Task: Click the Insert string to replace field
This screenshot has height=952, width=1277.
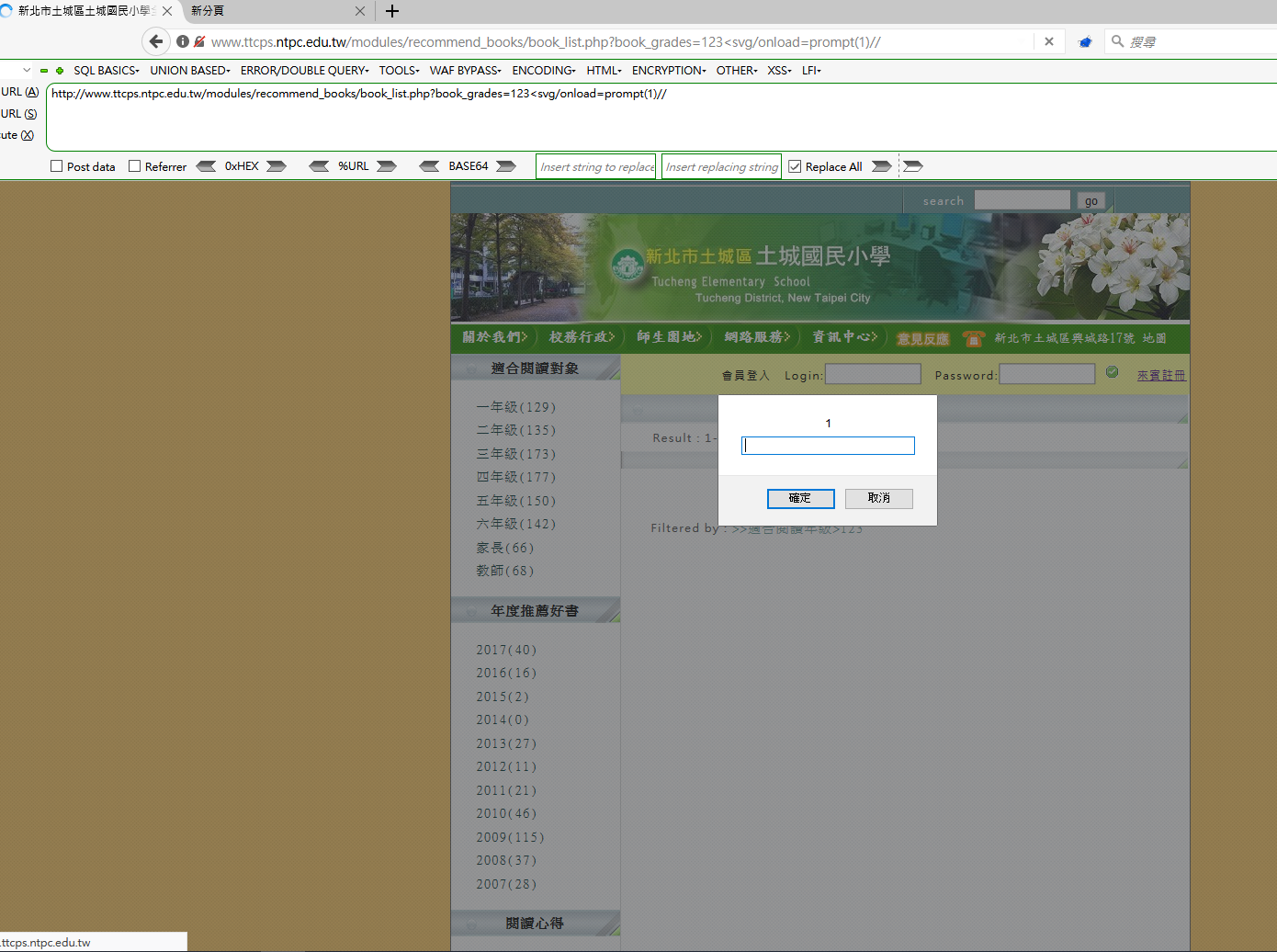Action: tap(596, 166)
